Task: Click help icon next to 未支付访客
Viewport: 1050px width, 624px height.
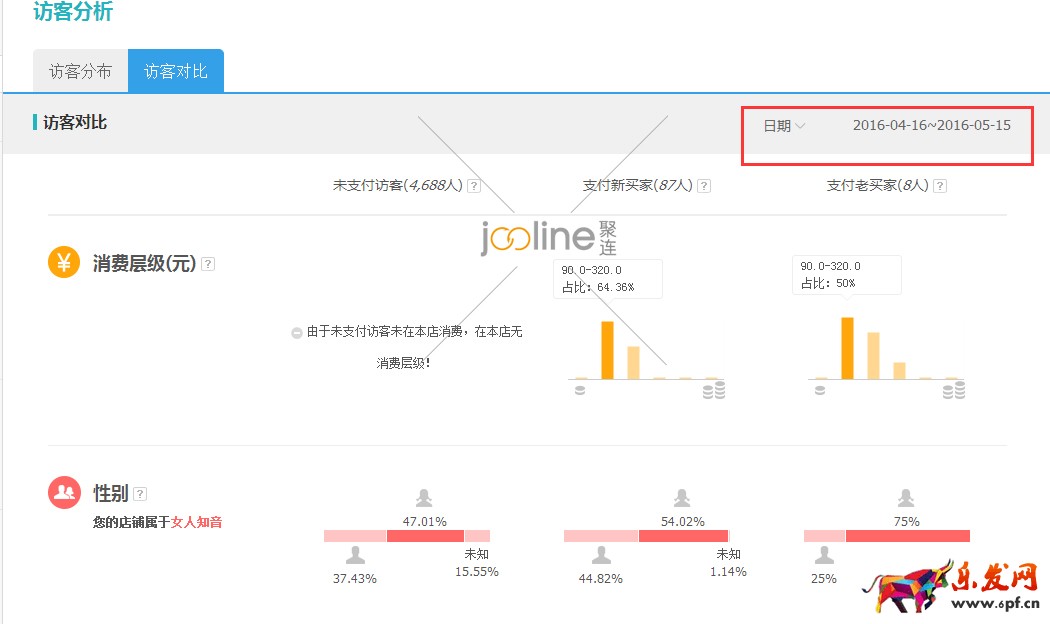Action: (x=474, y=186)
